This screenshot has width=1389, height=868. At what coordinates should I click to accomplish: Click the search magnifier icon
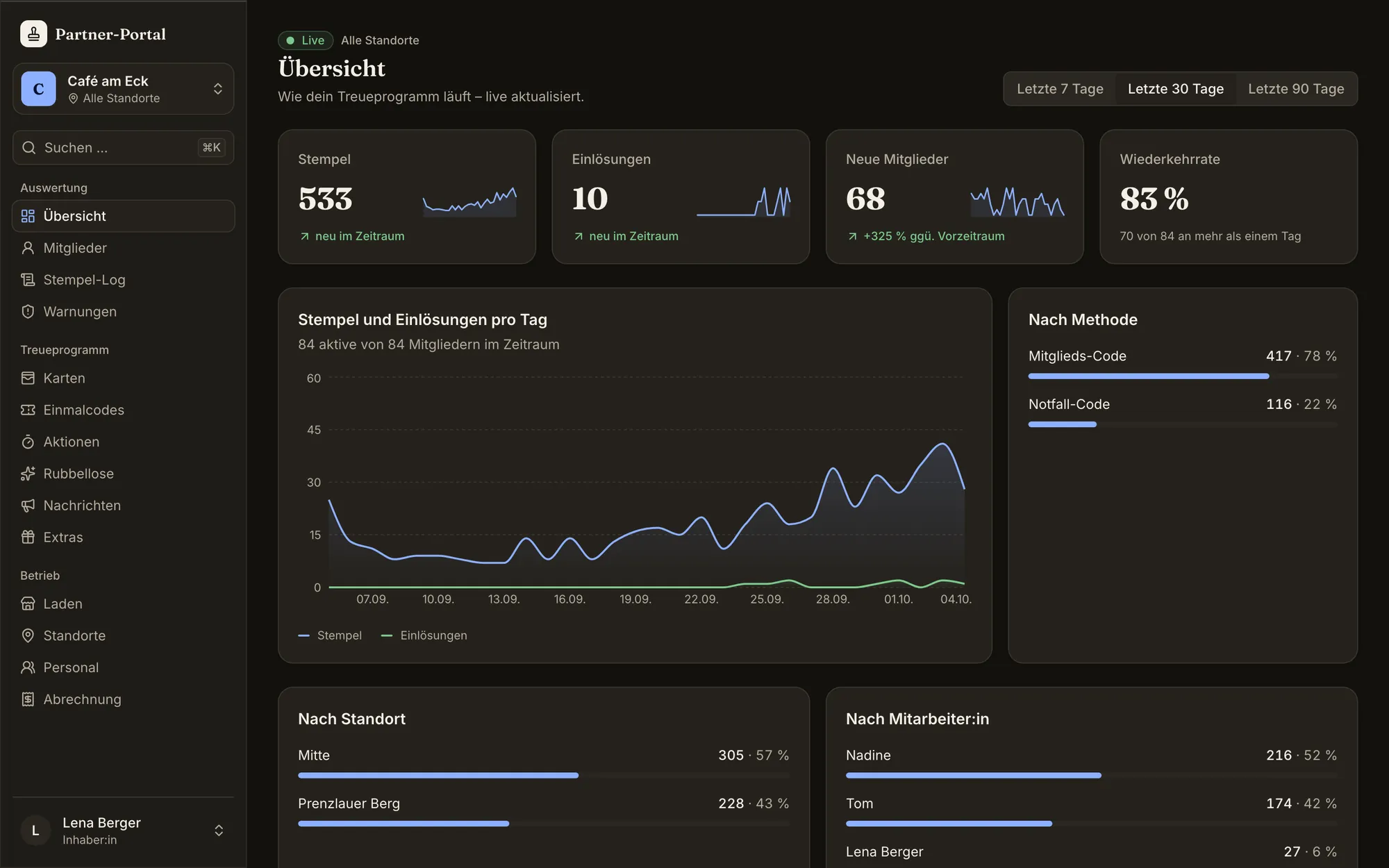click(29, 148)
